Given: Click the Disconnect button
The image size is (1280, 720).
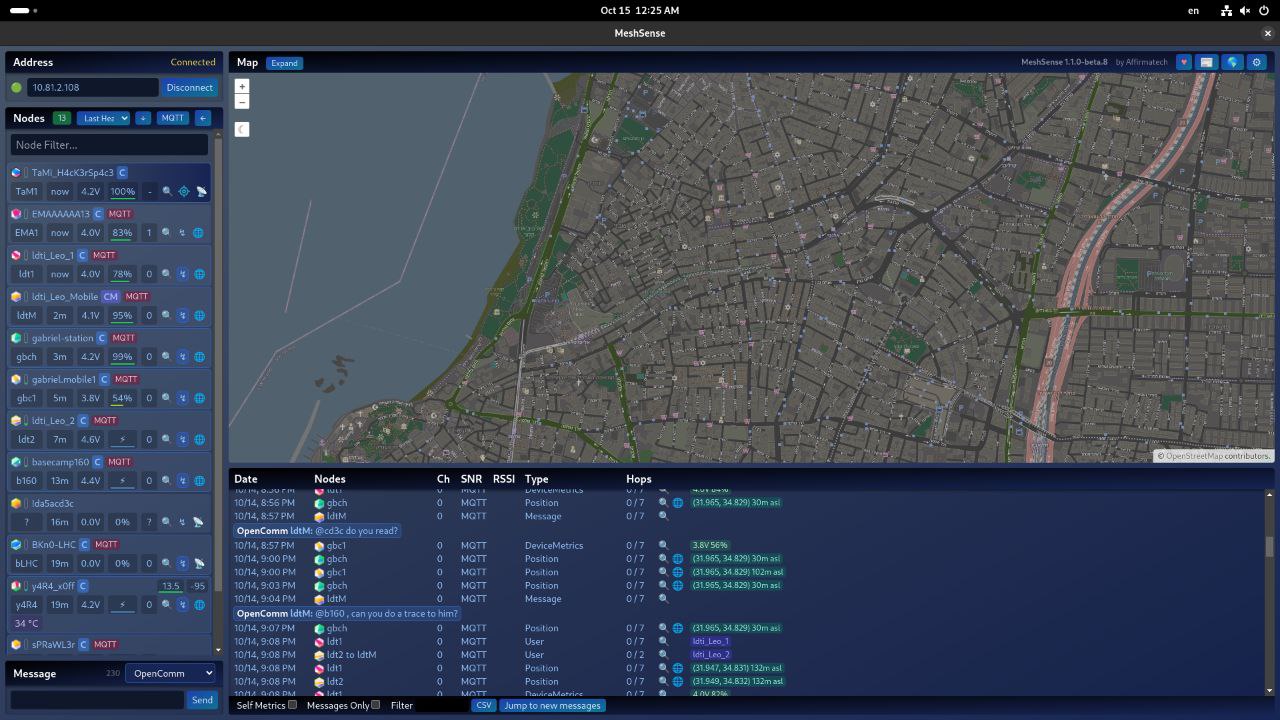Looking at the screenshot, I should point(189,87).
